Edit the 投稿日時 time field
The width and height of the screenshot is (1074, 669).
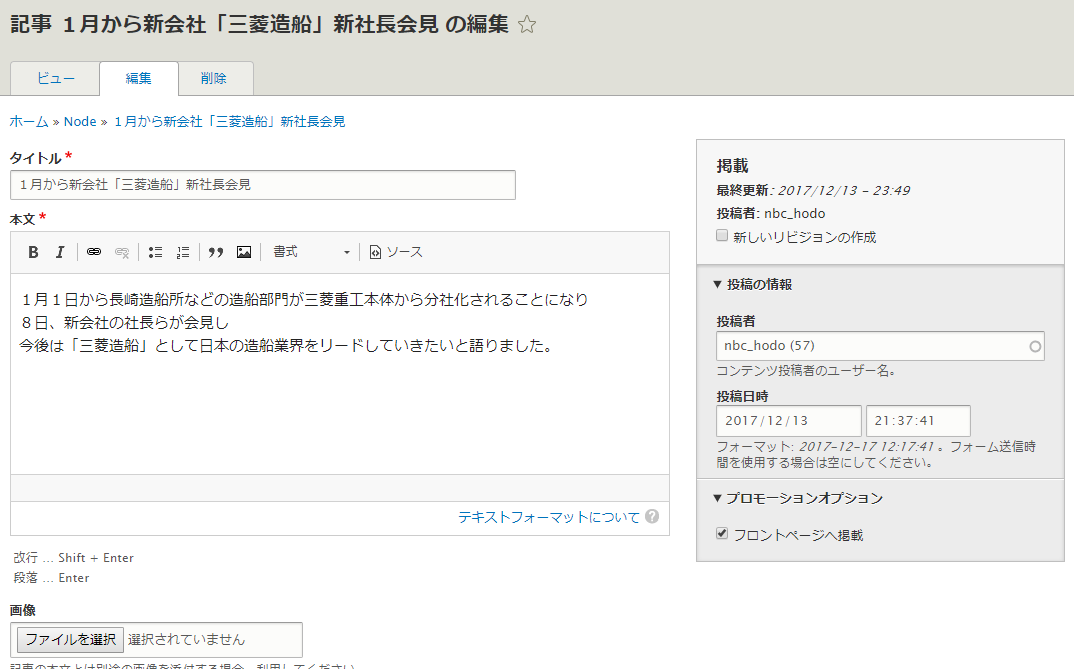pos(919,420)
